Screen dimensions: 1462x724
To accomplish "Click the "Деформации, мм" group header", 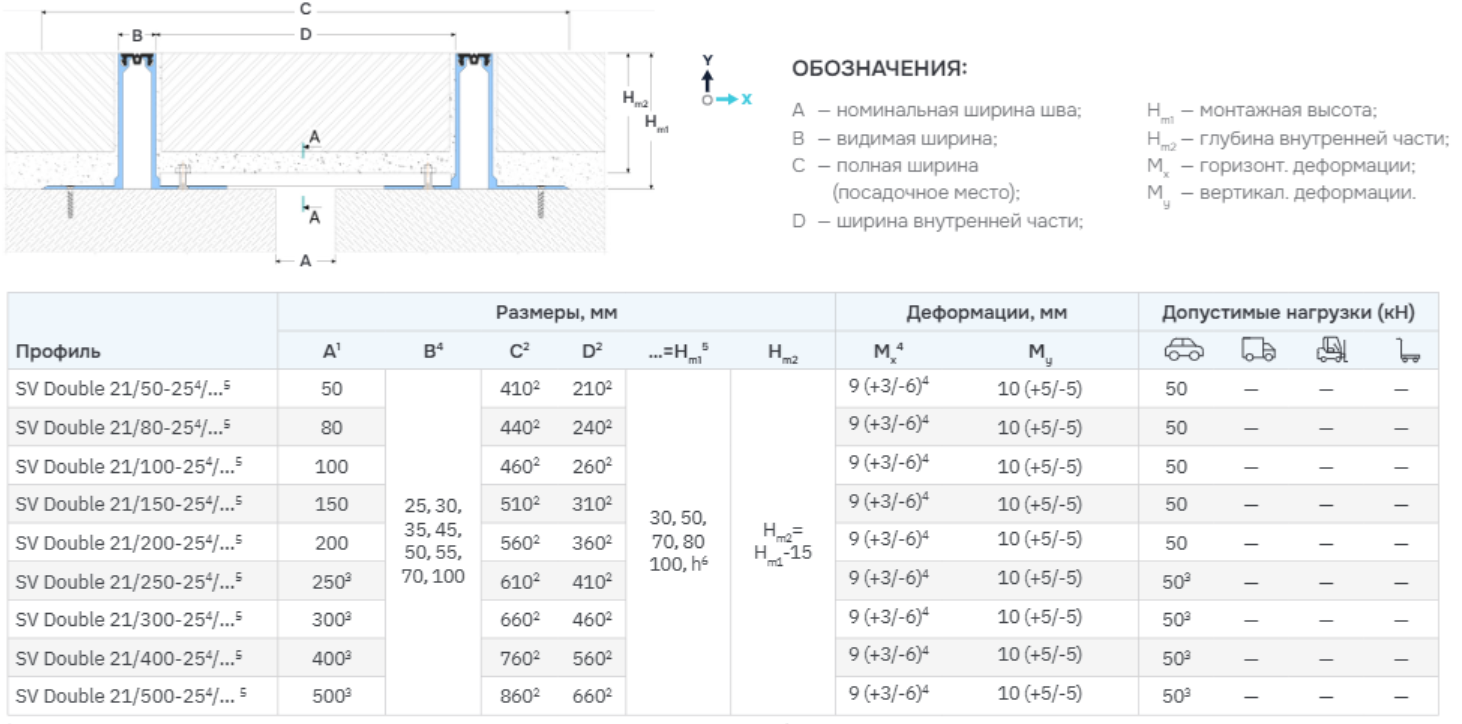I will [x=986, y=312].
